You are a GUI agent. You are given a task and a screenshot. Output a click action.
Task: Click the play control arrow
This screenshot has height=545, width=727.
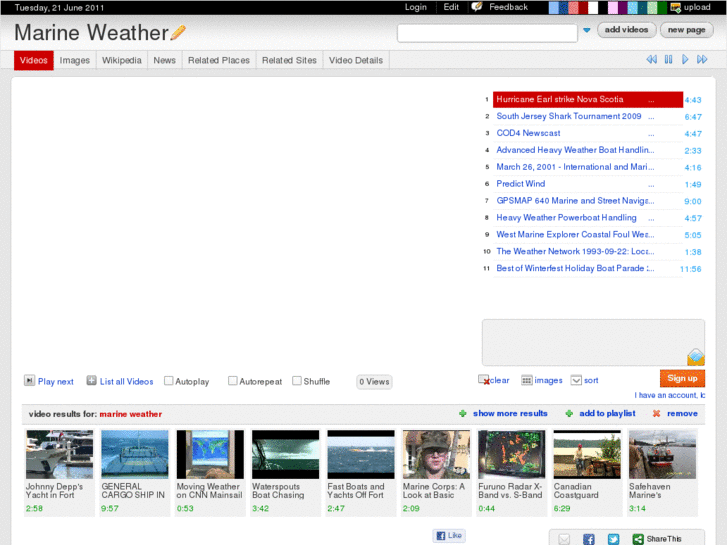pos(685,59)
